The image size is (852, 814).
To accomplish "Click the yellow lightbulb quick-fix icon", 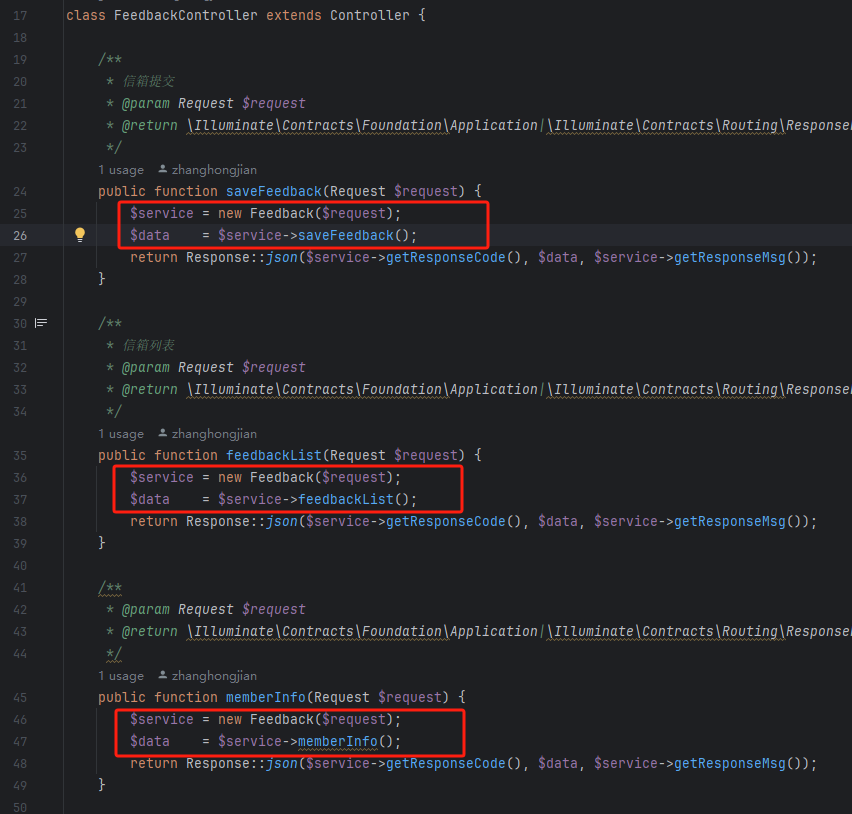I will click(80, 235).
